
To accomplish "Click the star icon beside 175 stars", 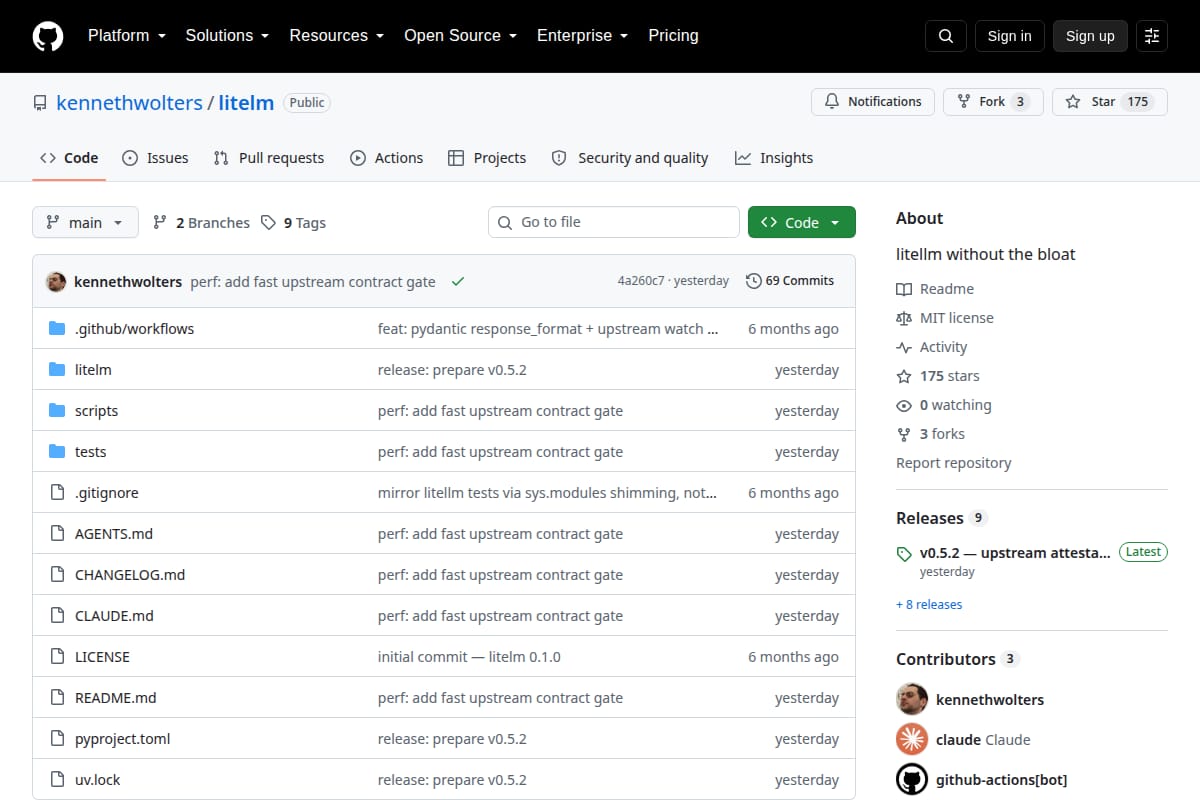I will [904, 376].
